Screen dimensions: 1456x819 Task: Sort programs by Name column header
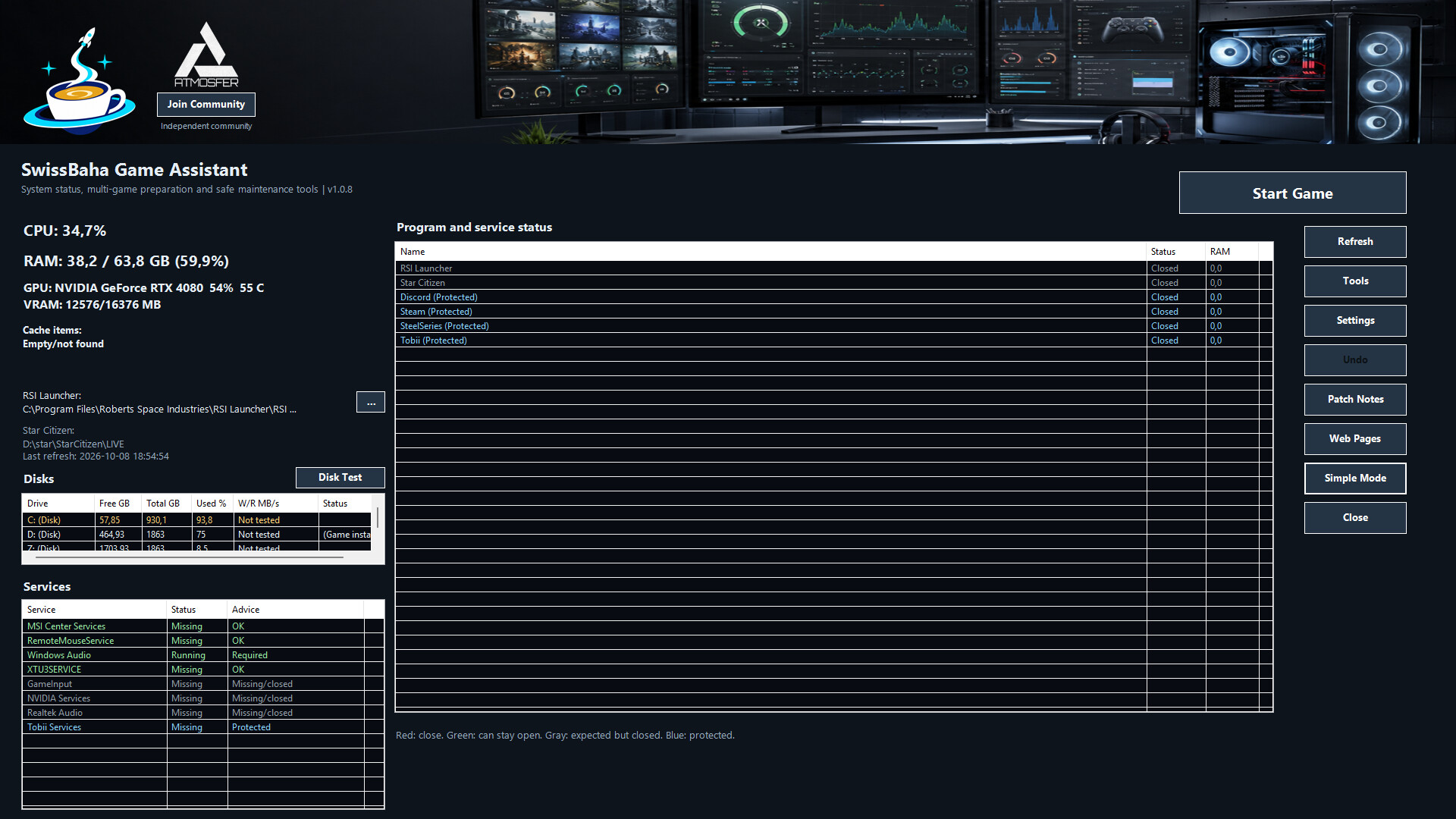(x=770, y=252)
